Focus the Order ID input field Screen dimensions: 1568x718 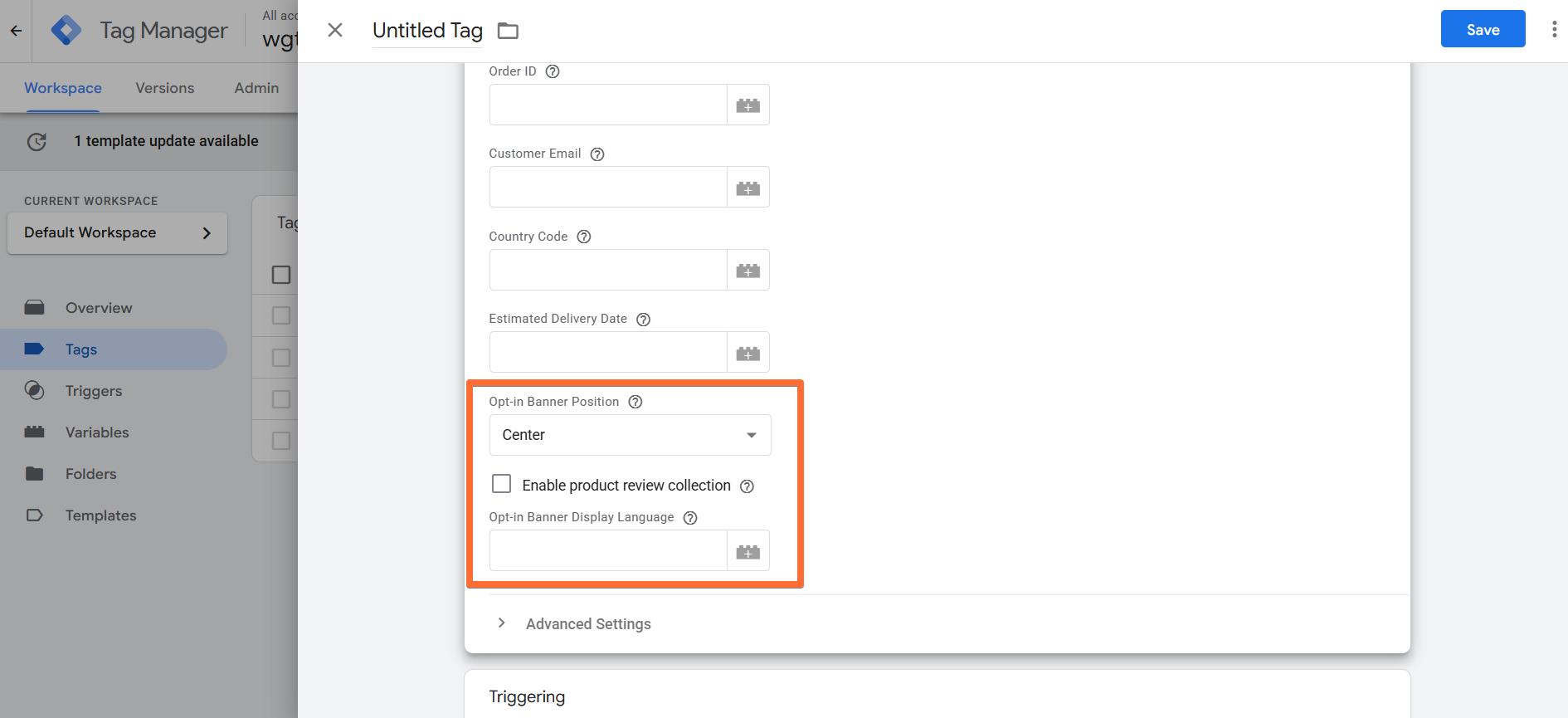tap(608, 105)
